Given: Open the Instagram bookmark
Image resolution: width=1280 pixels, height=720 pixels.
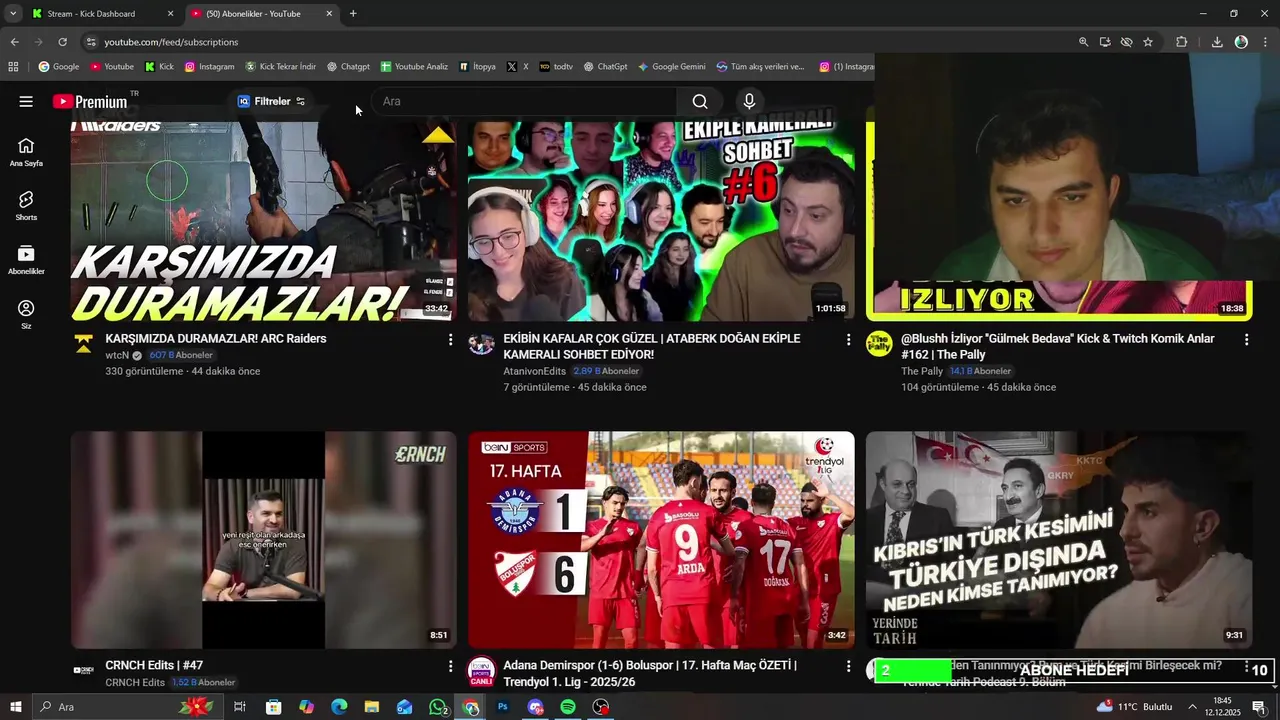Looking at the screenshot, I should pos(209,67).
